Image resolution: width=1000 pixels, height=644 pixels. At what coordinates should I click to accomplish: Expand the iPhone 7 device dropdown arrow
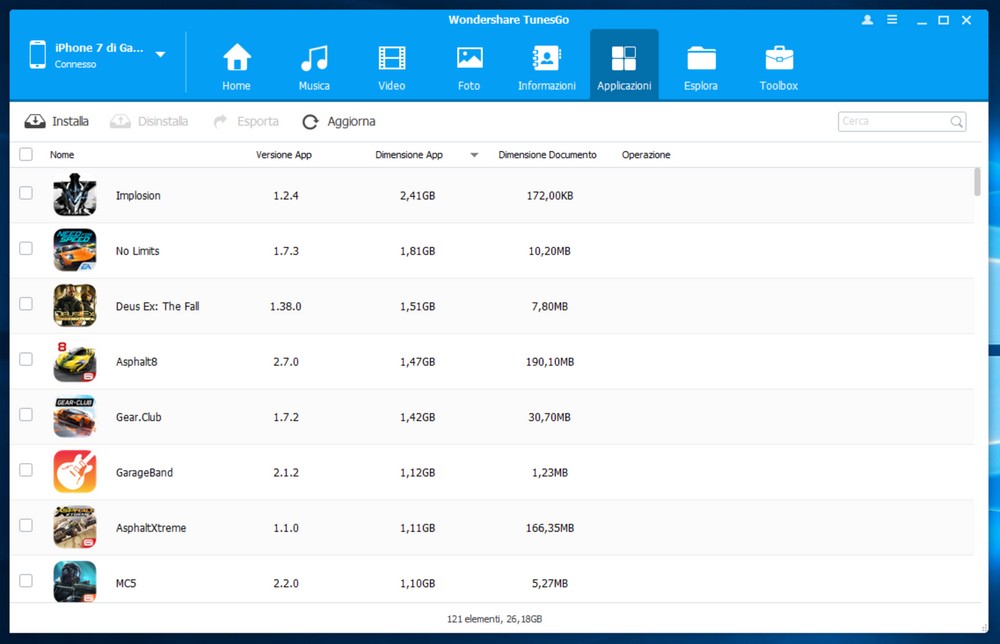click(x=161, y=54)
